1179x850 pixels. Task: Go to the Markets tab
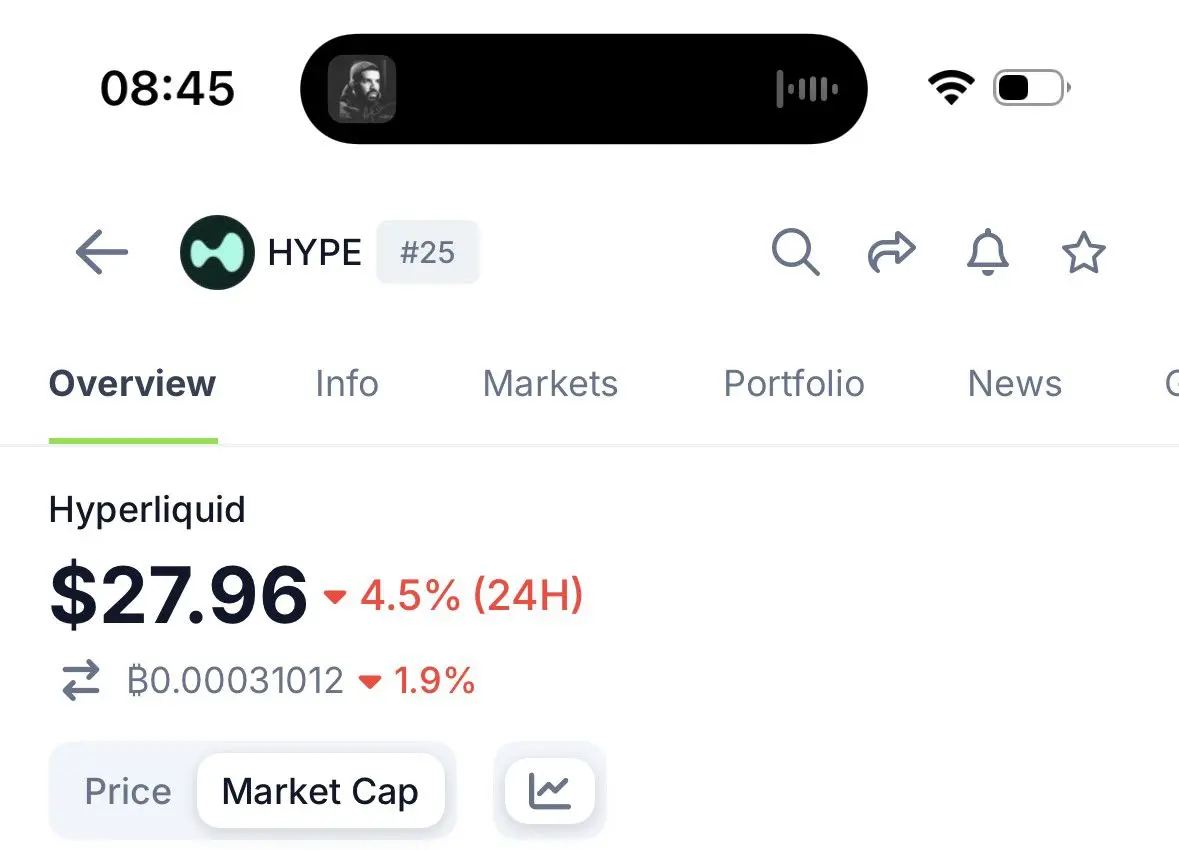(550, 384)
